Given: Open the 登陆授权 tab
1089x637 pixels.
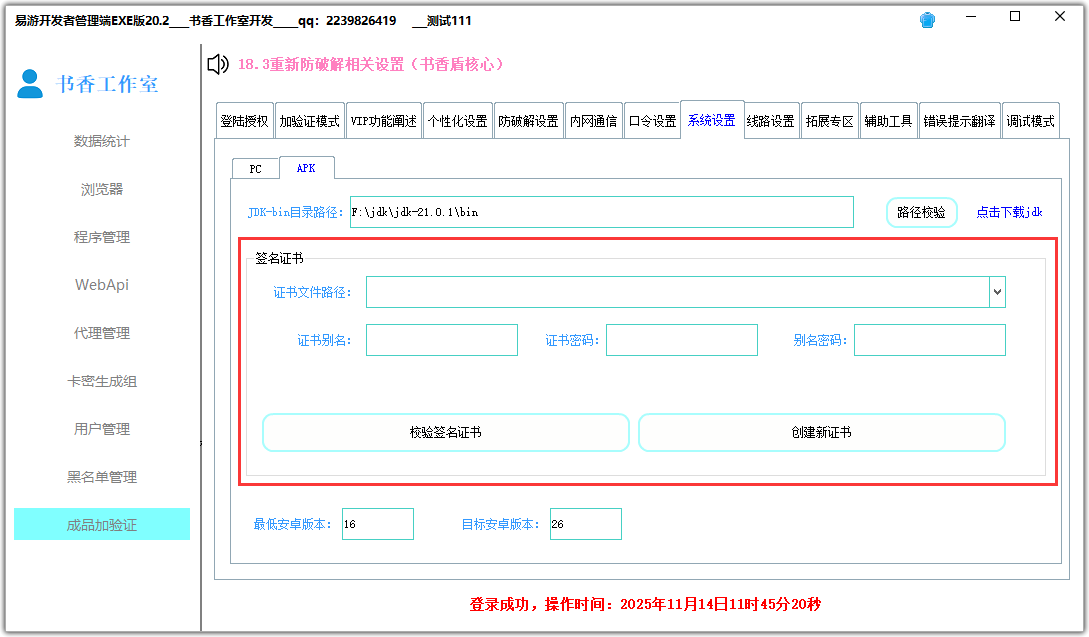Looking at the screenshot, I should coord(244,121).
